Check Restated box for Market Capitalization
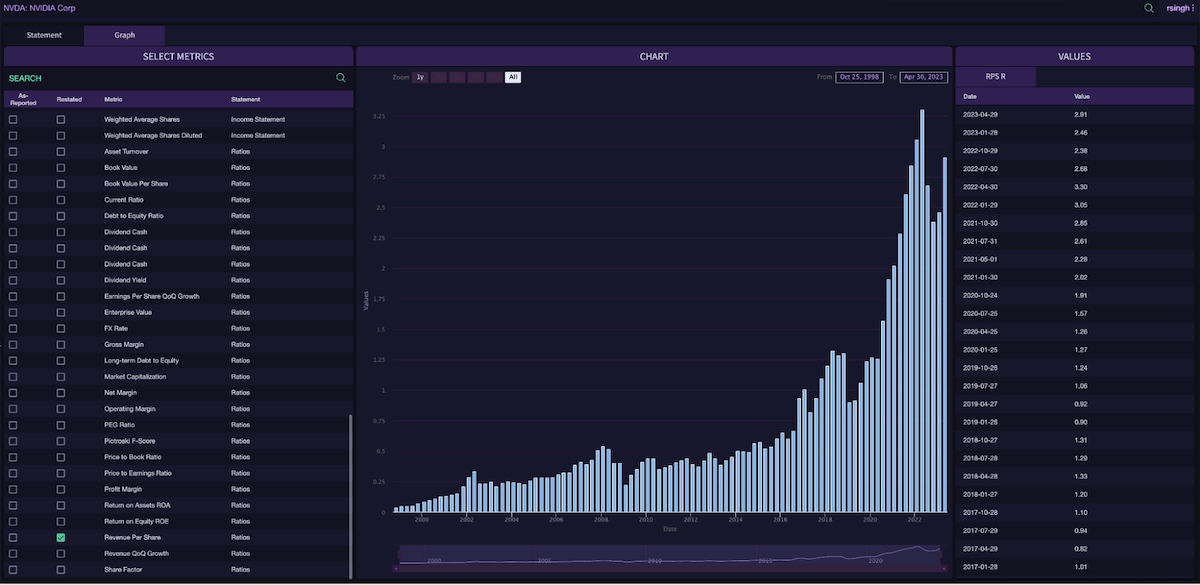The height and width of the screenshot is (585, 1200). point(61,377)
